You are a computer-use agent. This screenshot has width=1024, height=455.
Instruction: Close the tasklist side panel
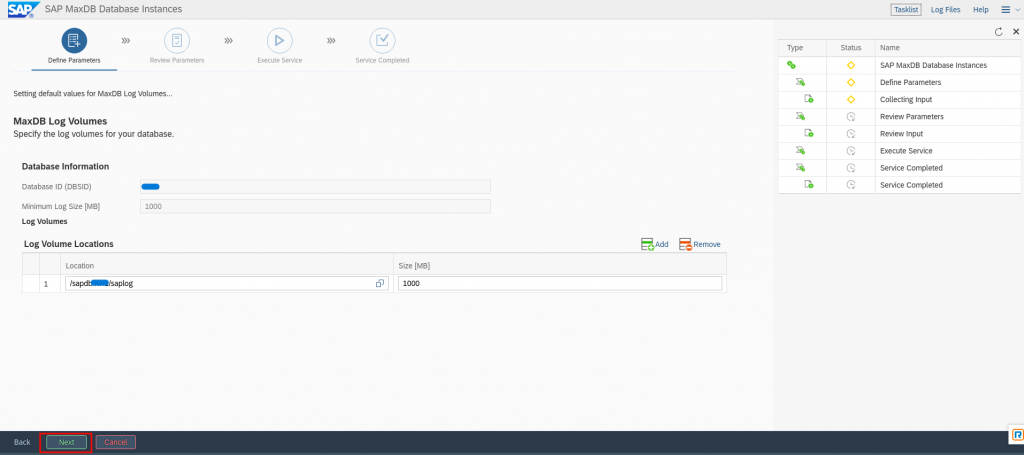click(x=1015, y=32)
